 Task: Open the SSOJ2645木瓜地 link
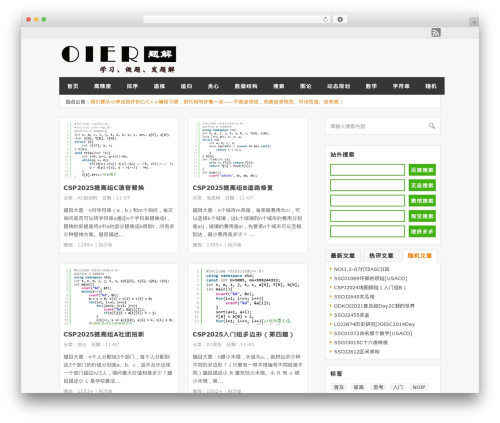[x=354, y=297]
